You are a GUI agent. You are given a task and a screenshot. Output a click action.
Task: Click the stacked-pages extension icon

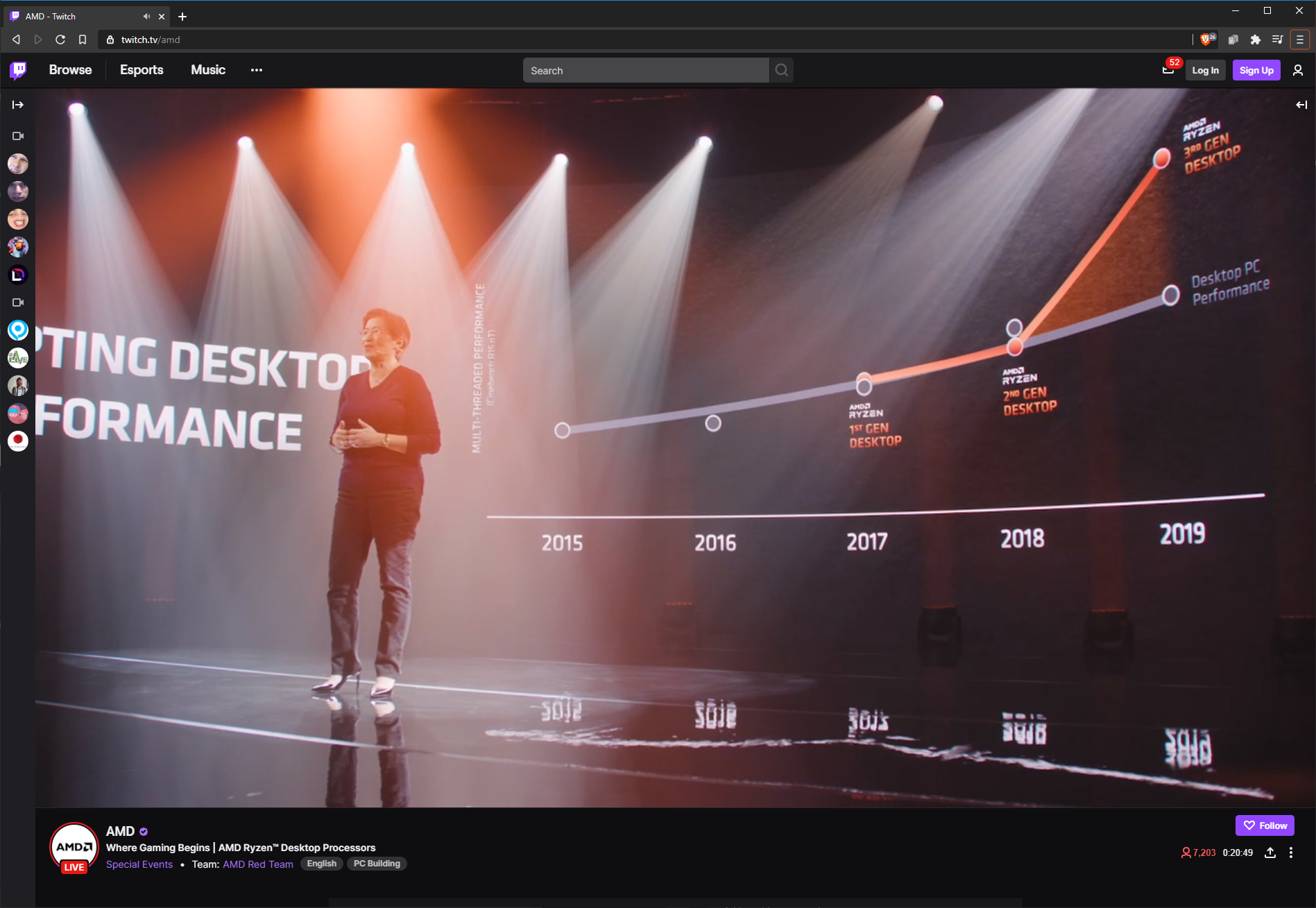click(1233, 40)
